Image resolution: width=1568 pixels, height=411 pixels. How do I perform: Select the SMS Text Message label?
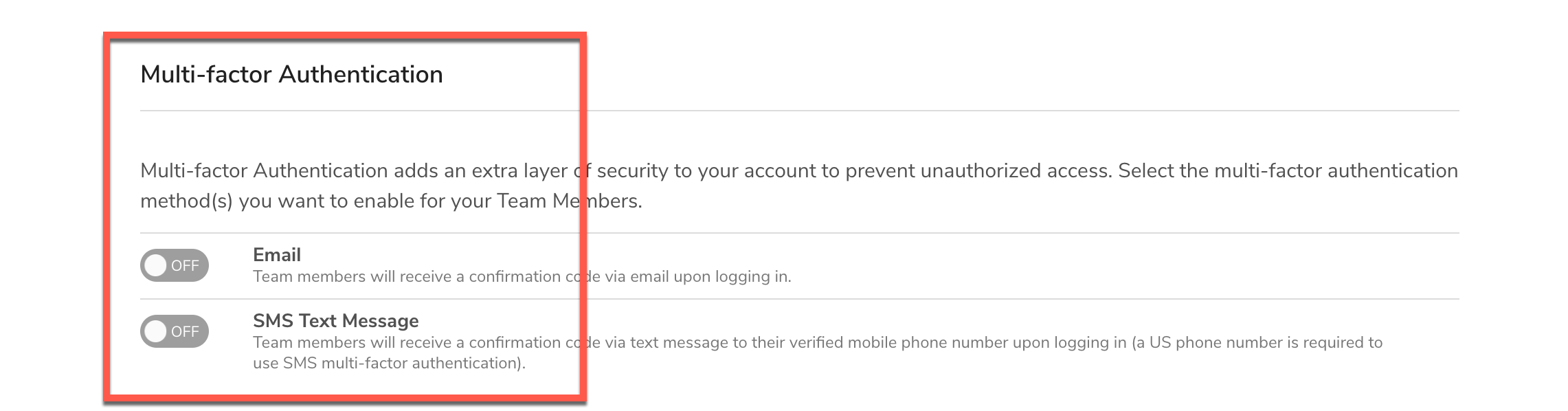coord(335,321)
